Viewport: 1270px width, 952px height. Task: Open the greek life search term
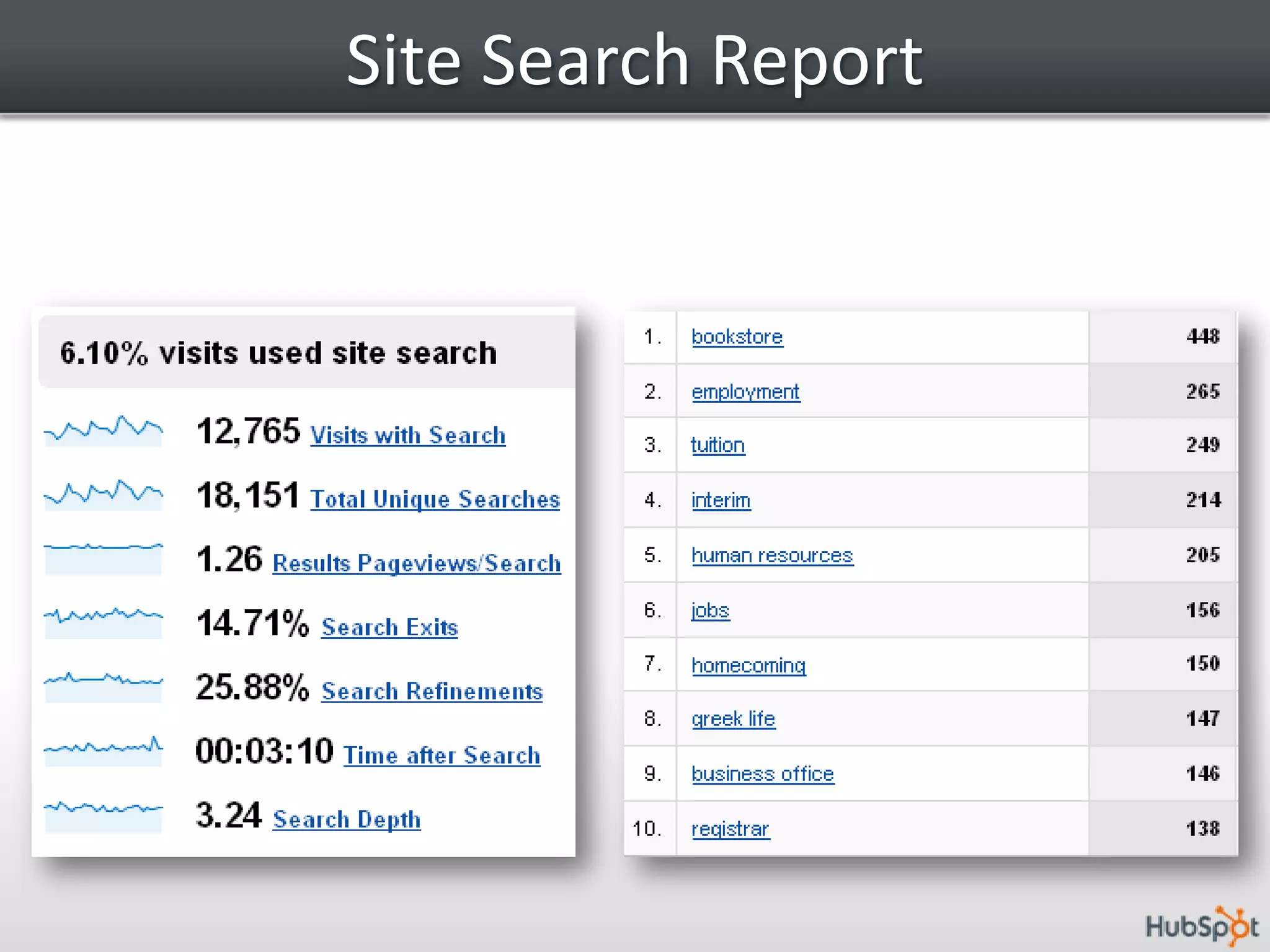coord(734,719)
